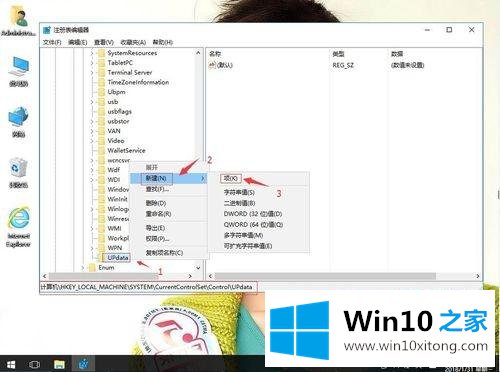Click the status bar registry path

pos(146,287)
